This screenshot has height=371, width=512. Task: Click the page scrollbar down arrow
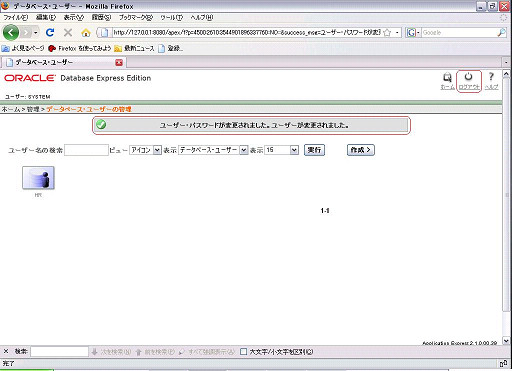click(x=506, y=340)
